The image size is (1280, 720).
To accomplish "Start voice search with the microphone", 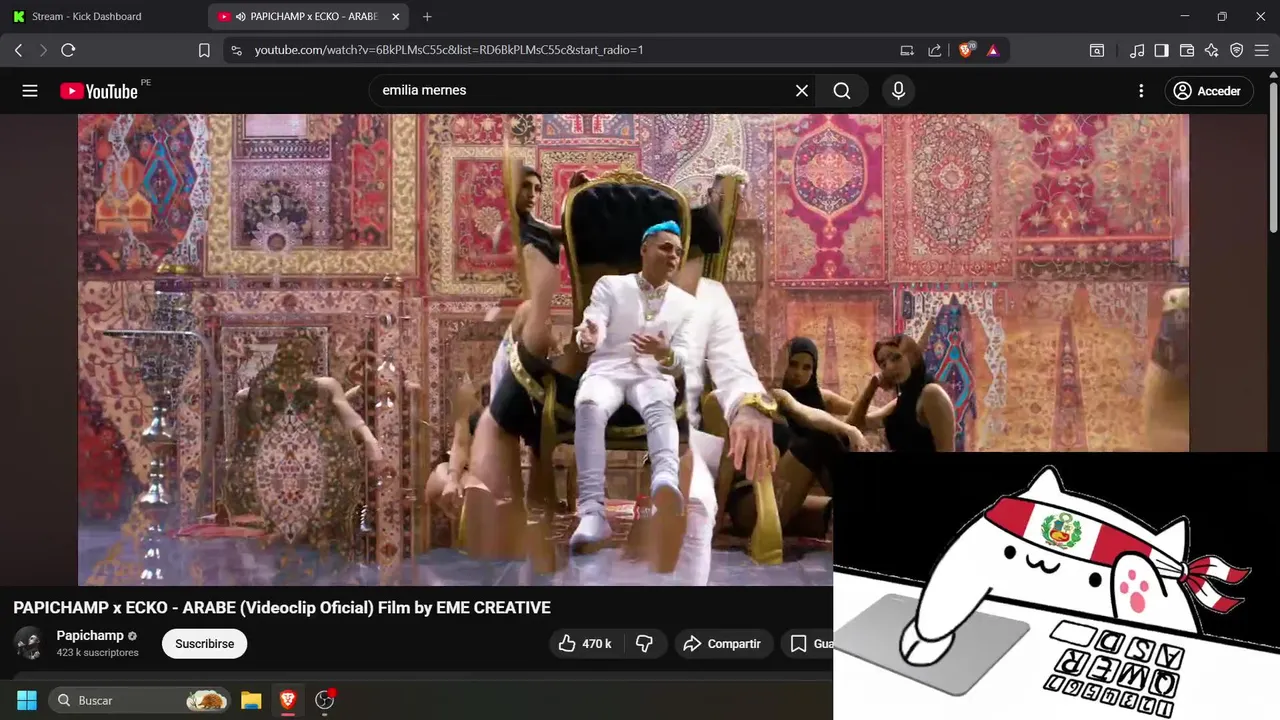I will click(898, 91).
